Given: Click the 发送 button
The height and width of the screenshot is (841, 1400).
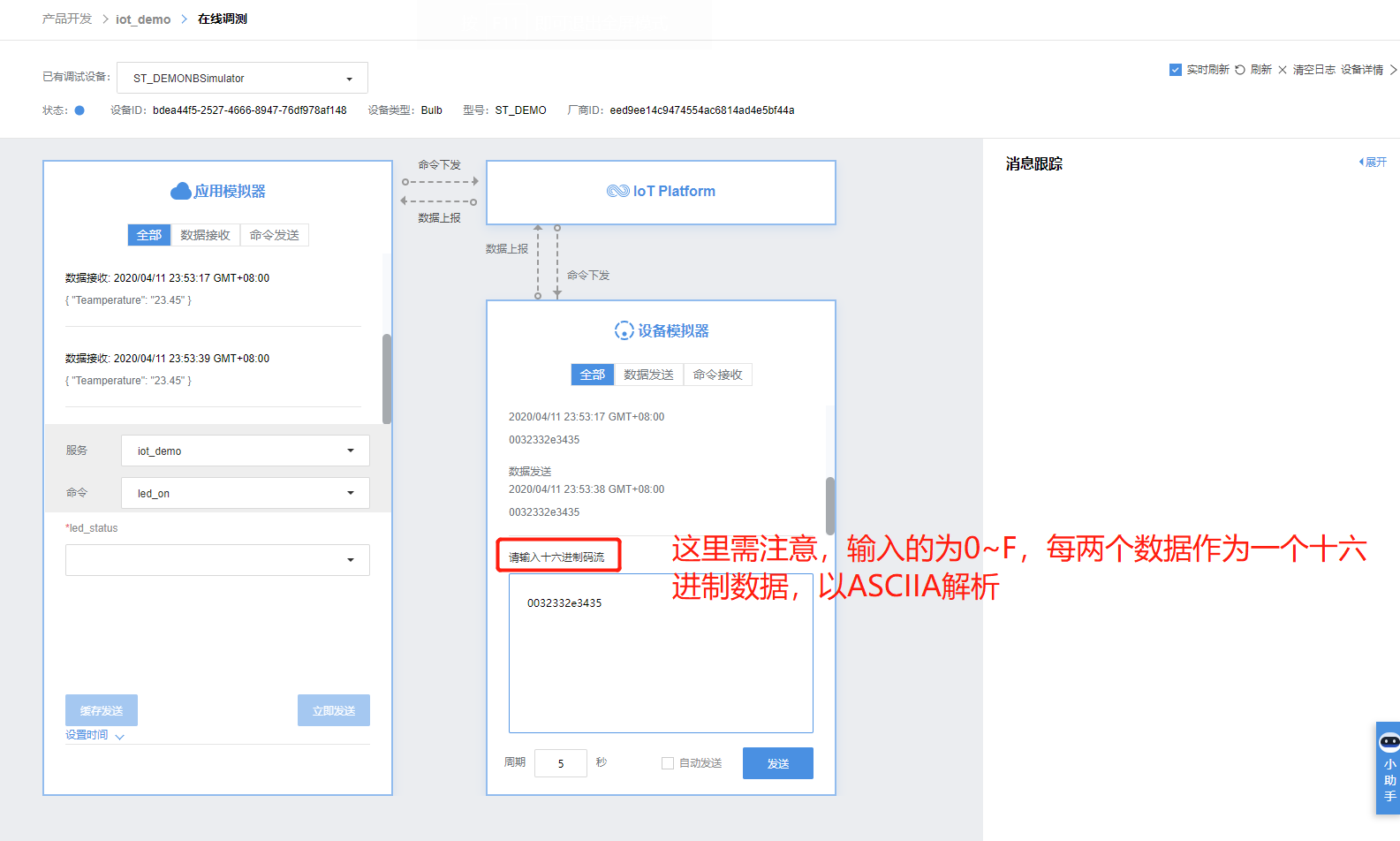Looking at the screenshot, I should [x=778, y=763].
